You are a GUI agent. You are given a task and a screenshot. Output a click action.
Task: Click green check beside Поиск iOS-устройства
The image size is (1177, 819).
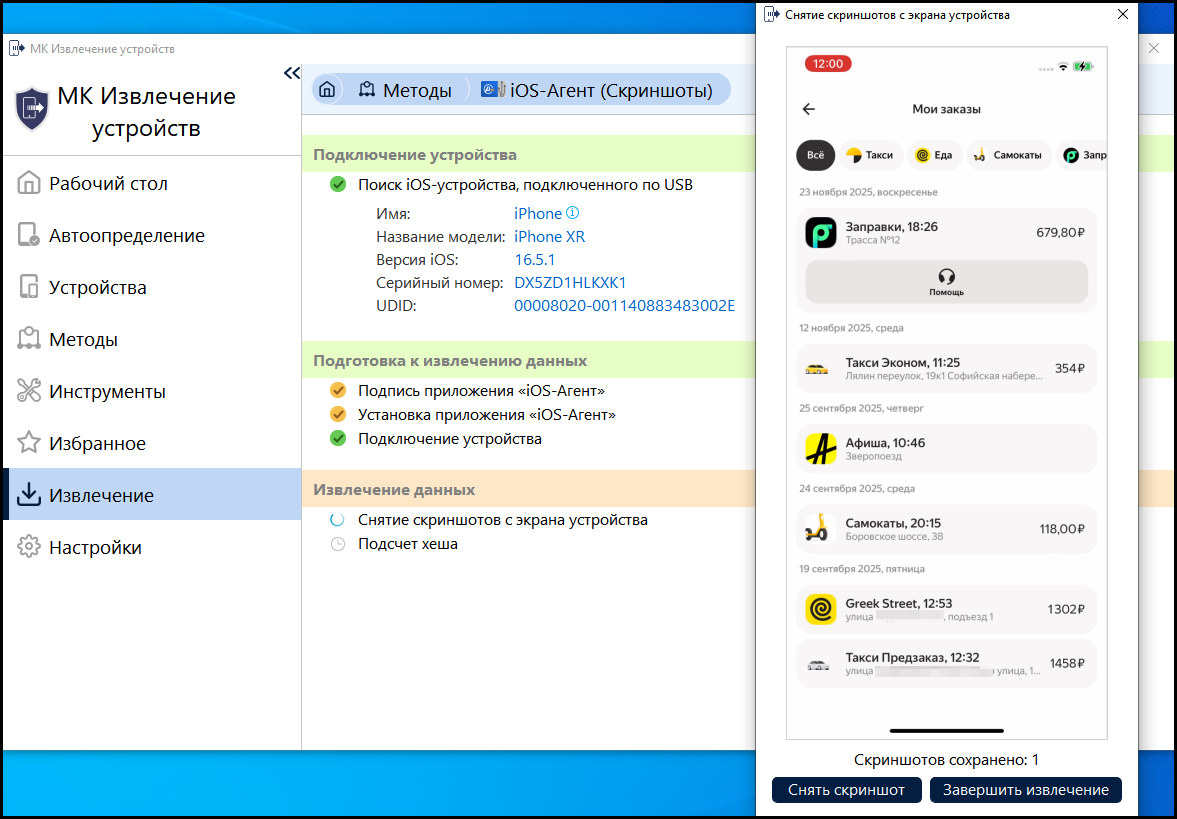pyautogui.click(x=338, y=184)
